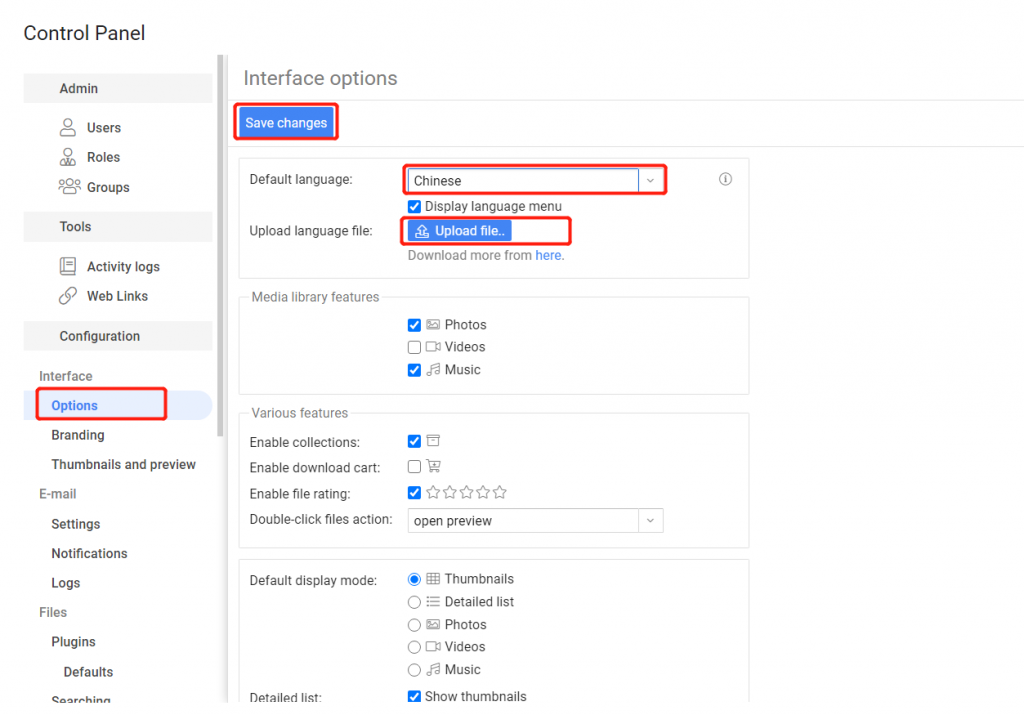Viewport: 1024px width, 715px height.
Task: Click the Roles icon in sidebar
Action: coord(68,157)
